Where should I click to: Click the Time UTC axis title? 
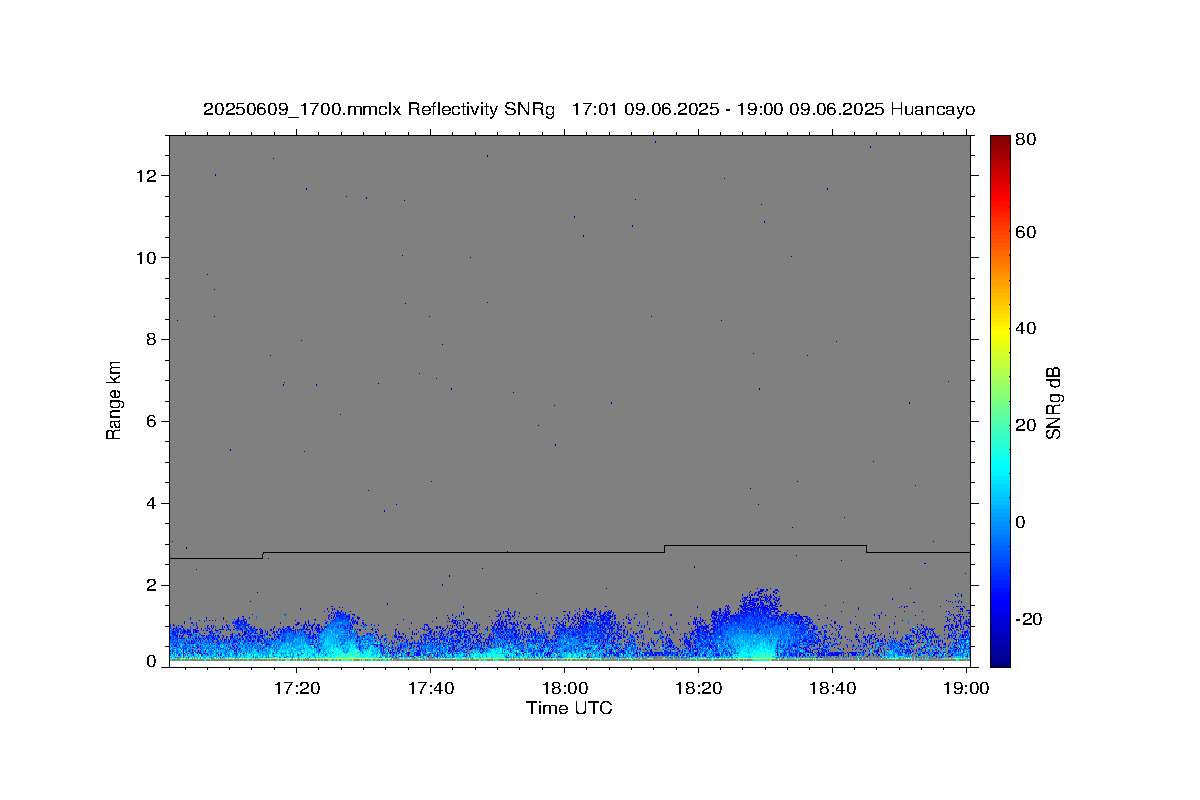click(x=569, y=708)
